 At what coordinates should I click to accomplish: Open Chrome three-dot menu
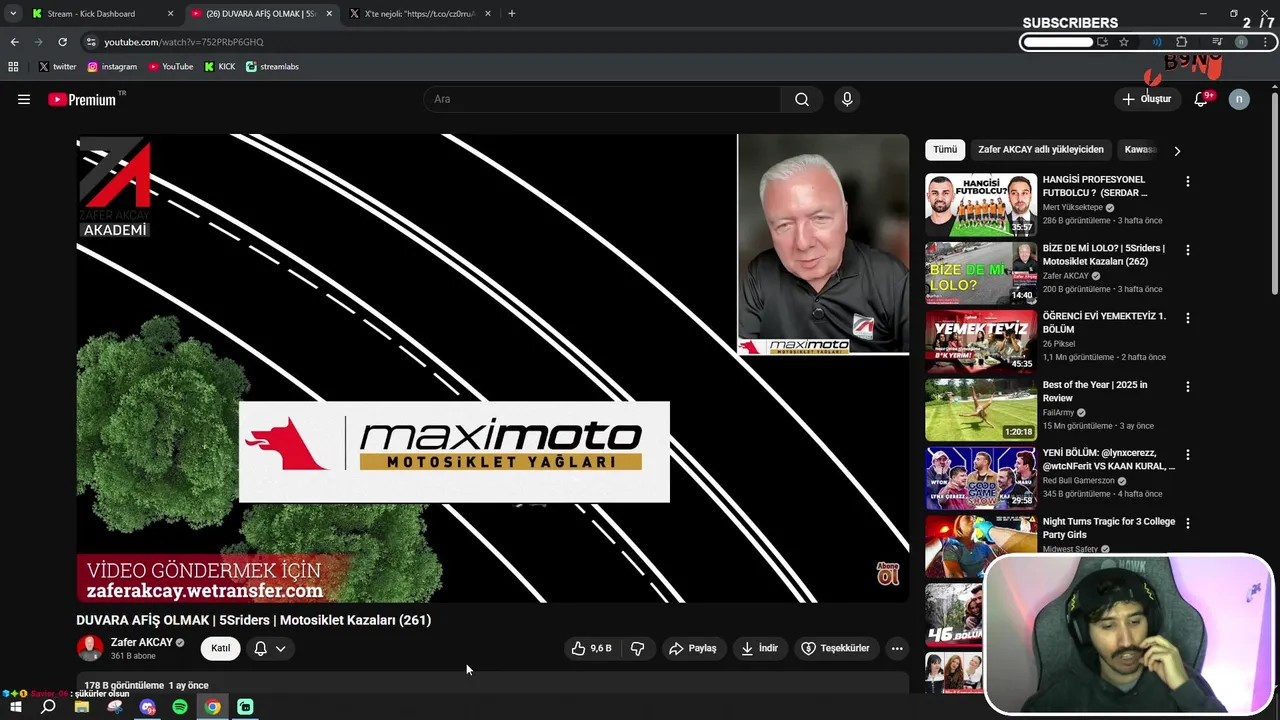(1267, 42)
